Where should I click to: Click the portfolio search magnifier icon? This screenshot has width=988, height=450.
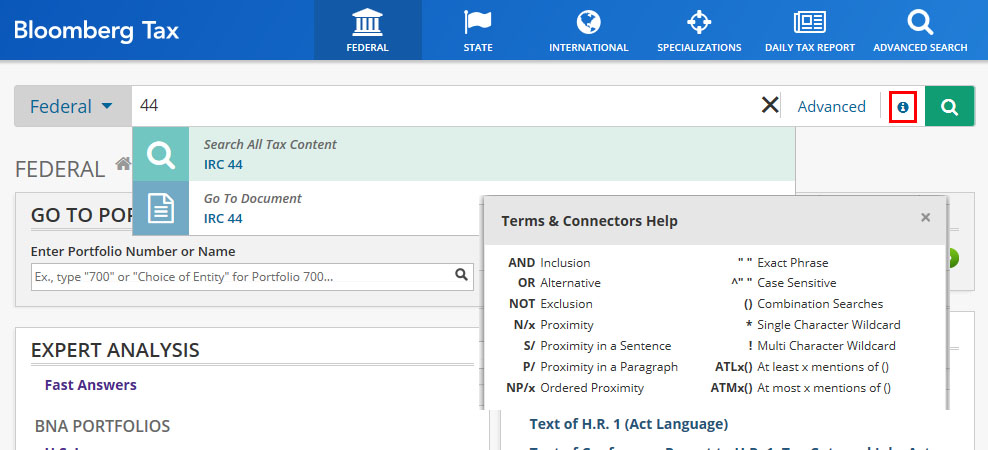click(x=461, y=275)
